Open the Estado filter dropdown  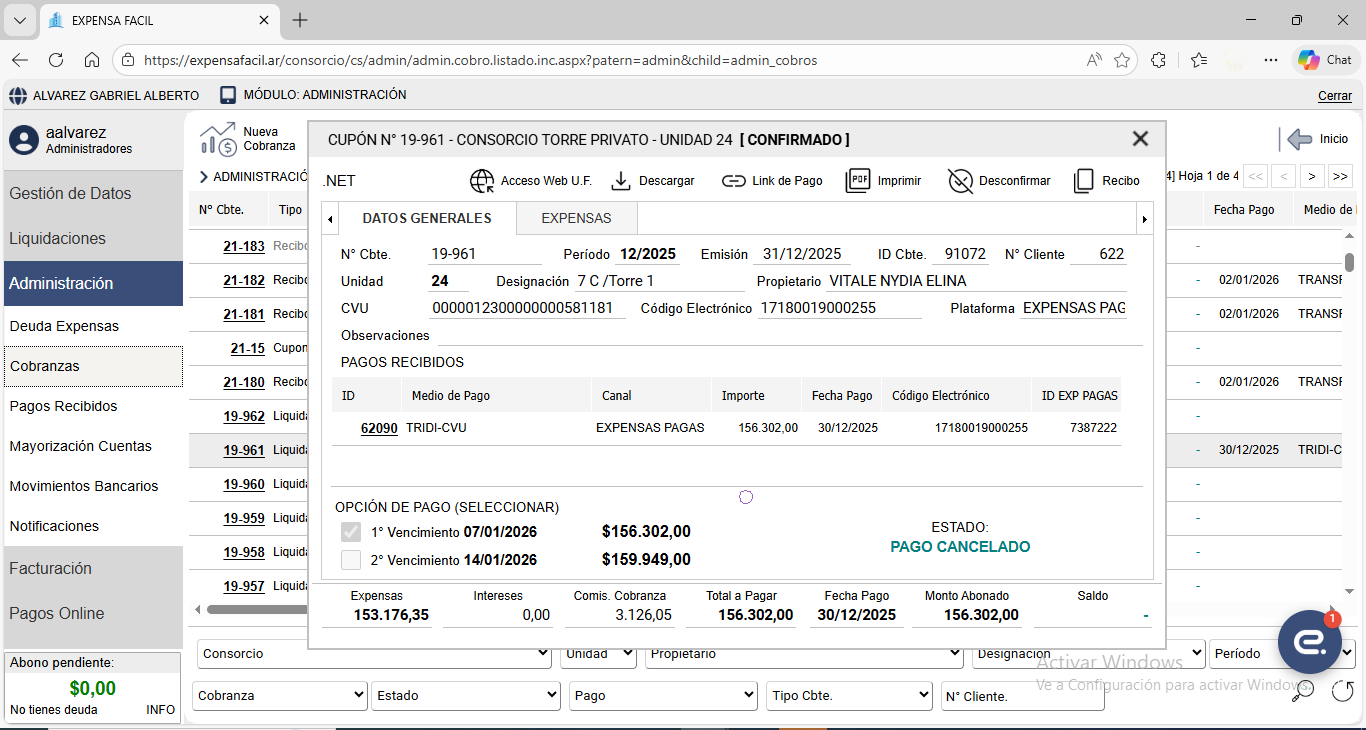(x=465, y=696)
